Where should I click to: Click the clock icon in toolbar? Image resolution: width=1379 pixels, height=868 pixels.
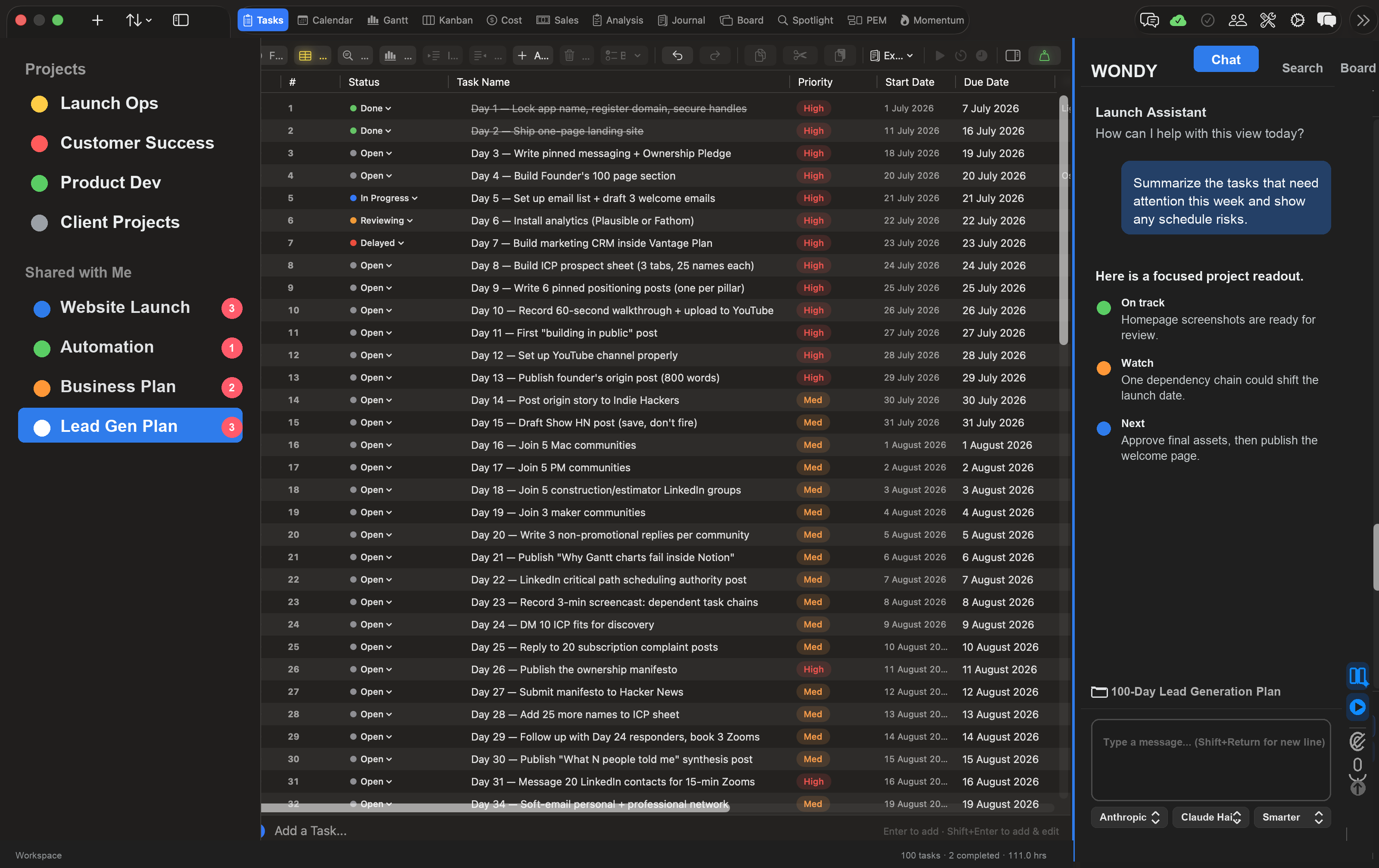point(982,56)
